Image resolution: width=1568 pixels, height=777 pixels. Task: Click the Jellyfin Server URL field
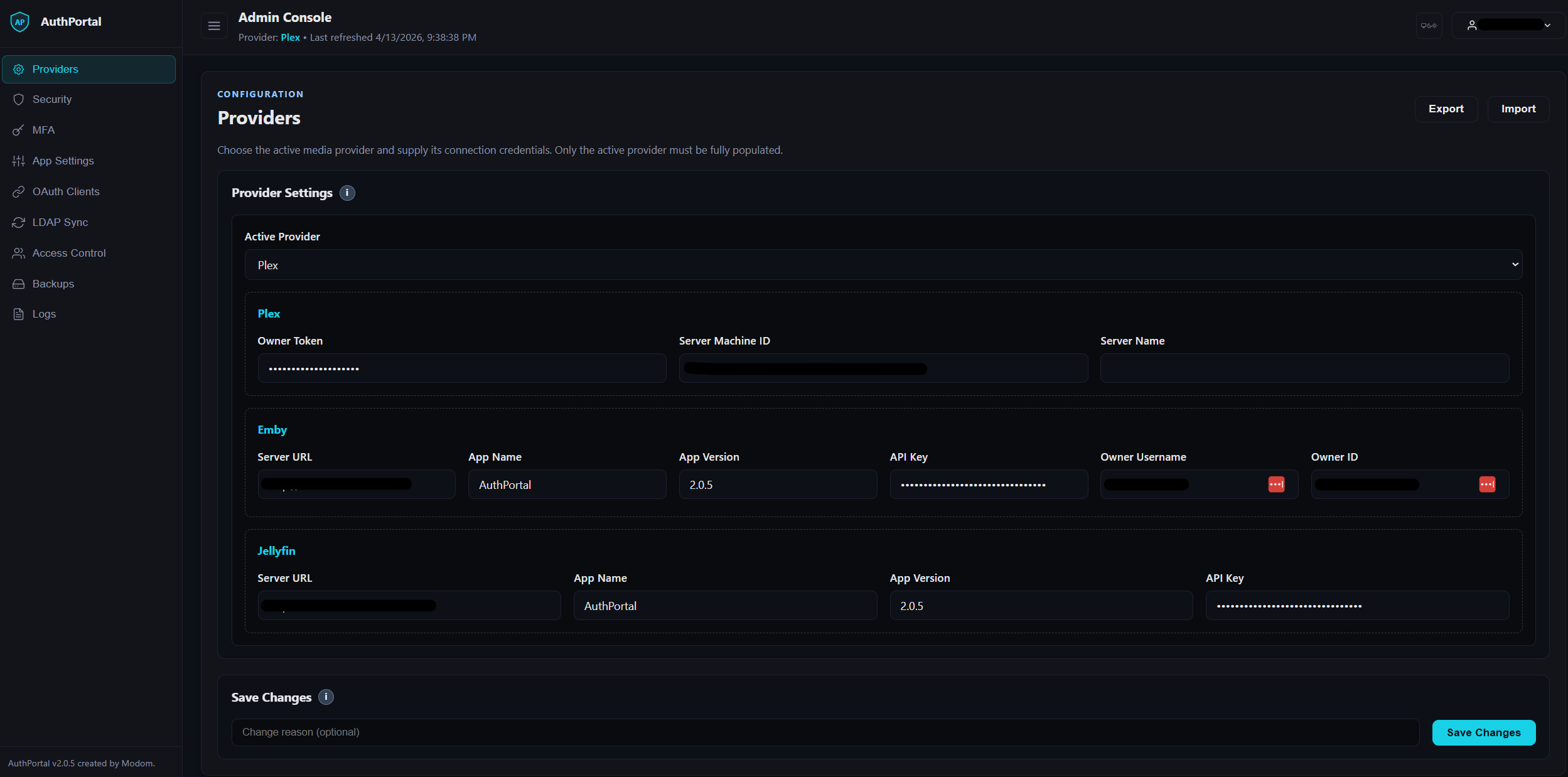pyautogui.click(x=409, y=606)
